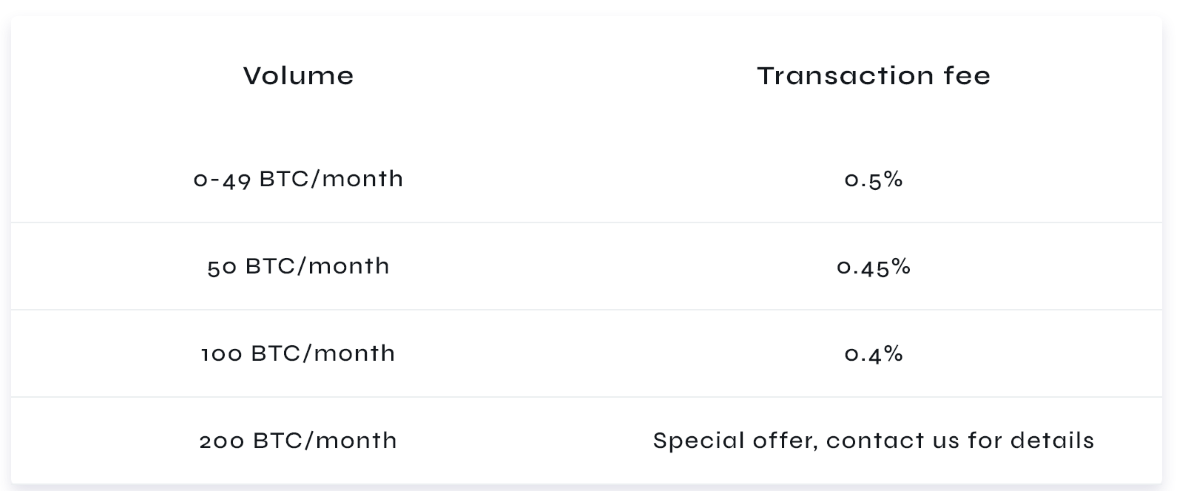1200x491 pixels.
Task: Select the 0-49 BTC/month volume cell
Action: point(298,180)
